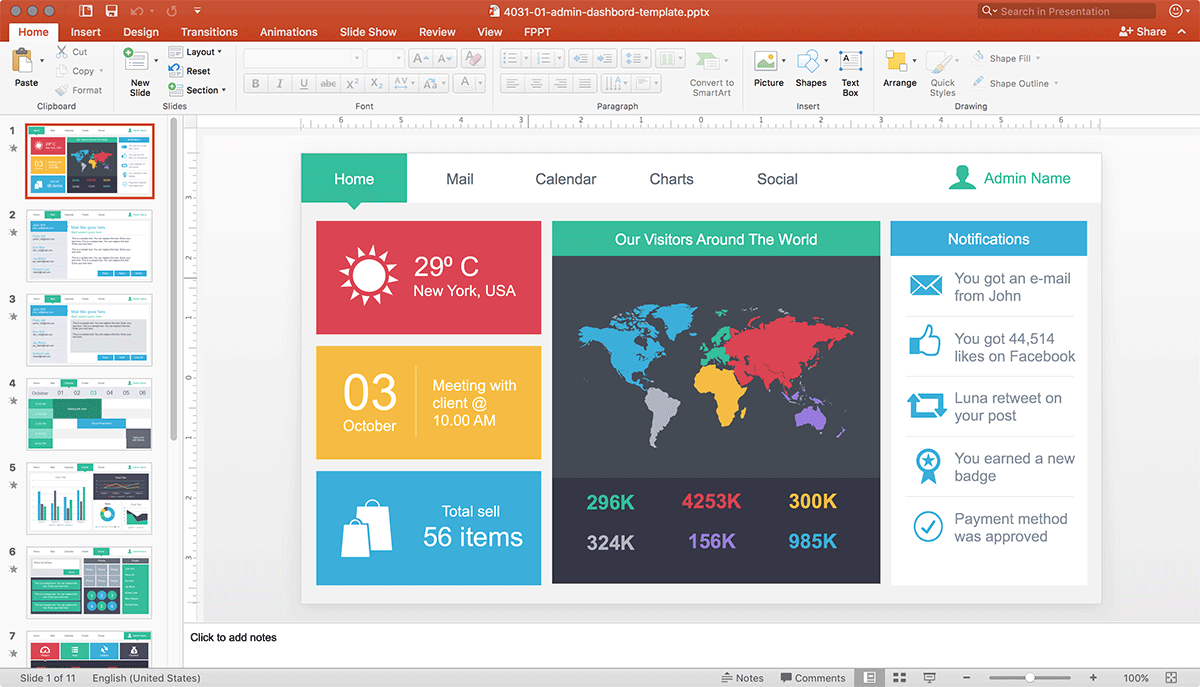Toggle Superscript formatting

point(352,84)
